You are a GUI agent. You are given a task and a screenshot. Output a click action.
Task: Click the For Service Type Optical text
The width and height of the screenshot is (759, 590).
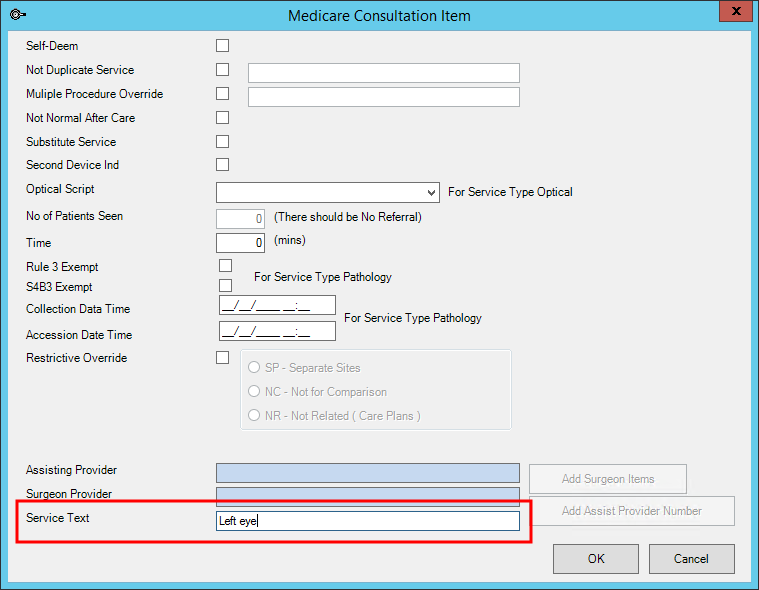click(510, 192)
